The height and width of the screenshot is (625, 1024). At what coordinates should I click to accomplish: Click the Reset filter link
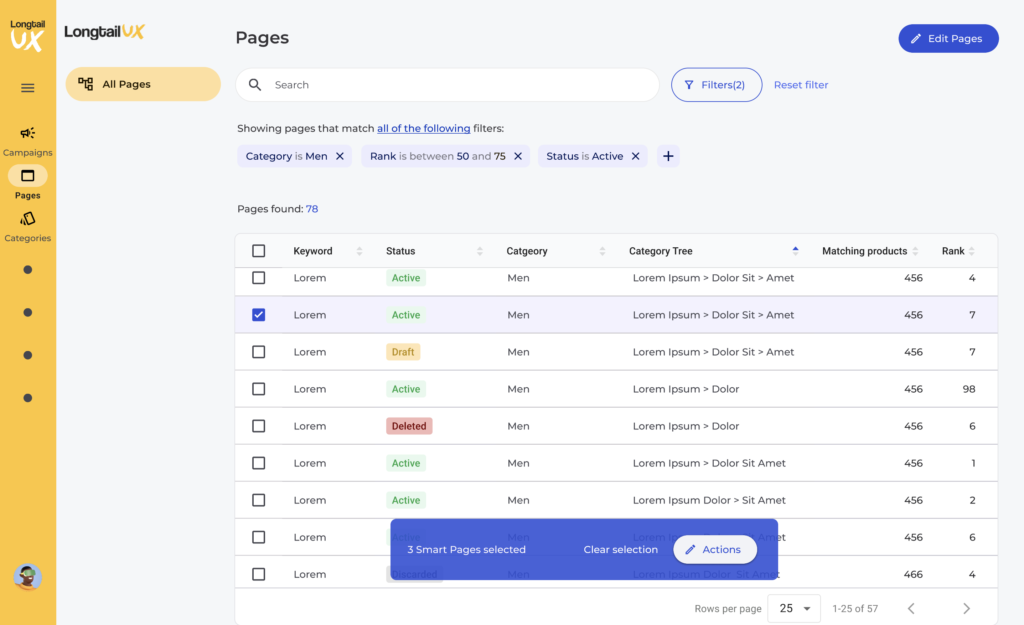801,85
